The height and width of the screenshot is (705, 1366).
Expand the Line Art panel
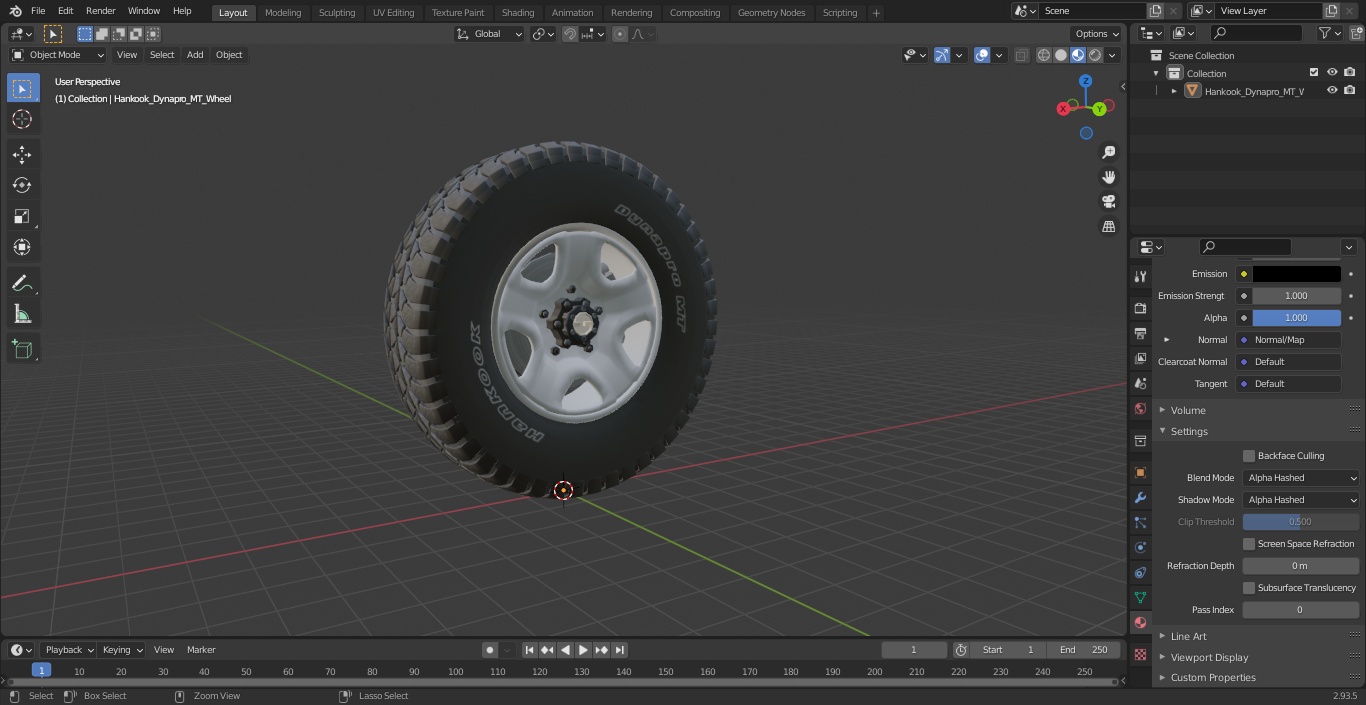click(1189, 636)
